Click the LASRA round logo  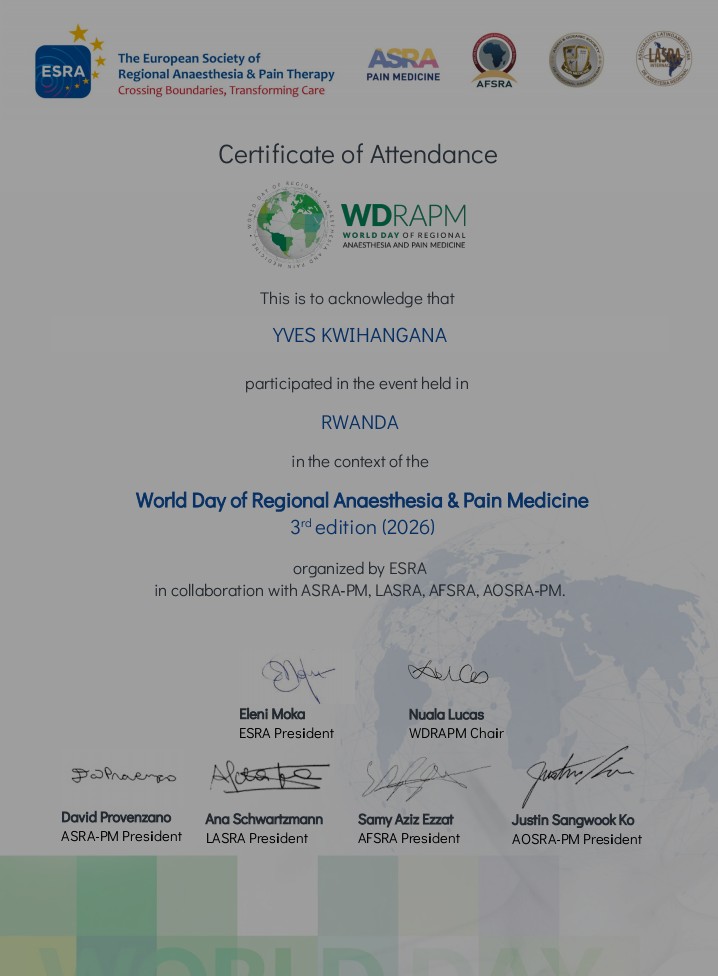click(x=664, y=59)
